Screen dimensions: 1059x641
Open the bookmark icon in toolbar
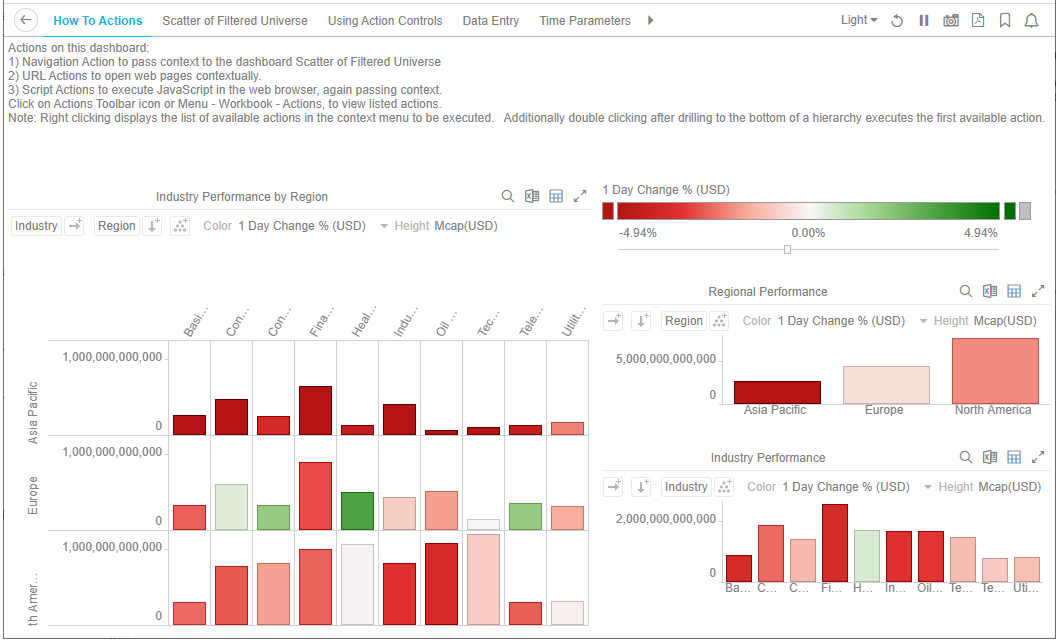pyautogui.click(x=1004, y=21)
